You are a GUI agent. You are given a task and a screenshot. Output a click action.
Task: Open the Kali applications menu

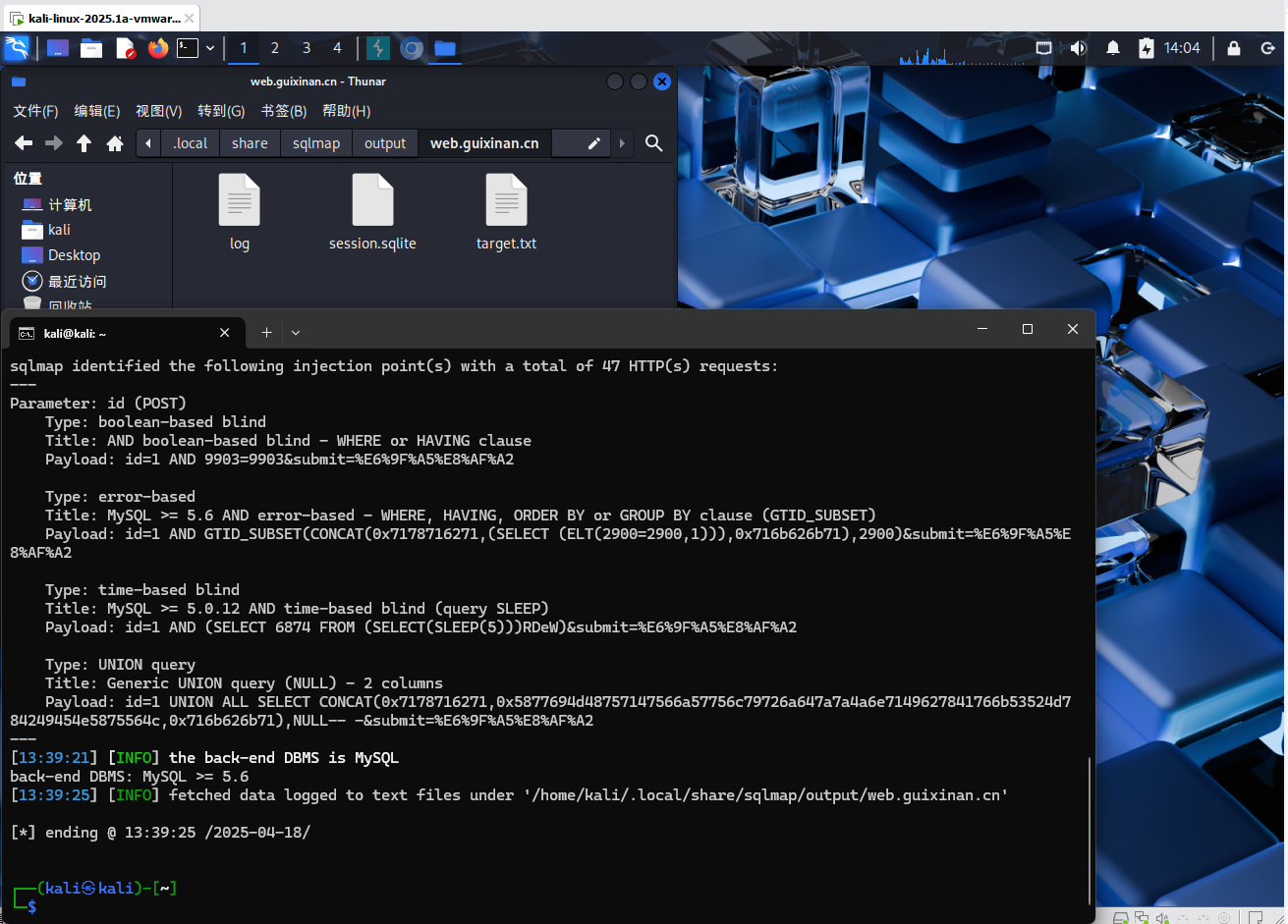pos(17,48)
